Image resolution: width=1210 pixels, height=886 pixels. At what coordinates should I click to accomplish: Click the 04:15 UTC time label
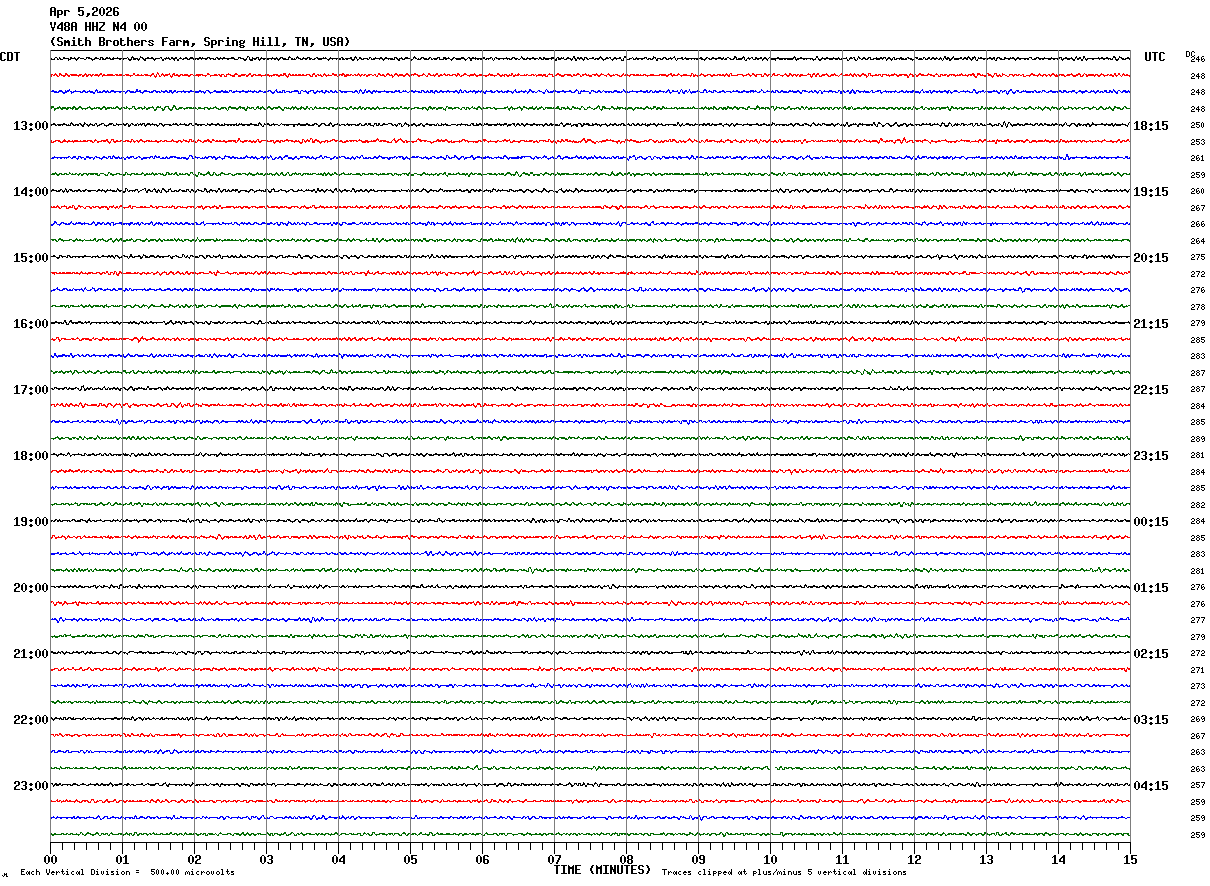[x=1151, y=786]
